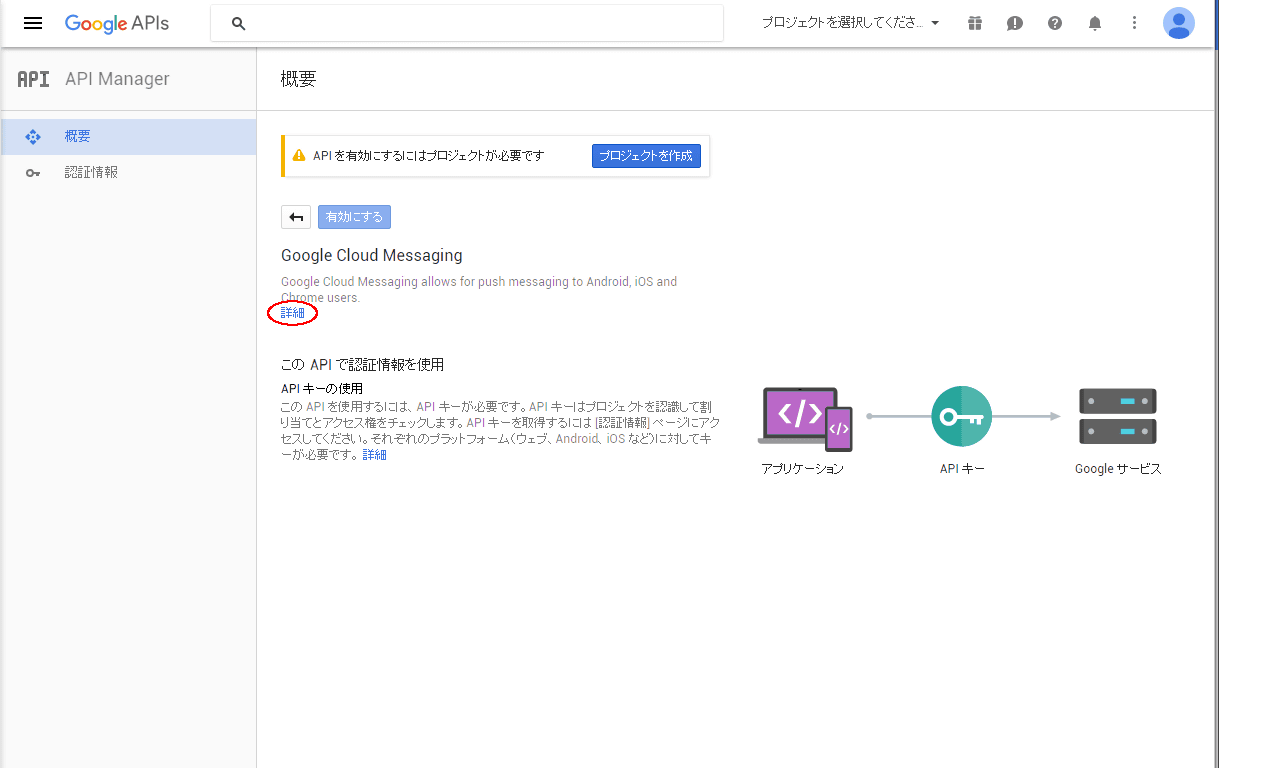Click the 有効にする button
The image size is (1280, 768).
pos(354,217)
